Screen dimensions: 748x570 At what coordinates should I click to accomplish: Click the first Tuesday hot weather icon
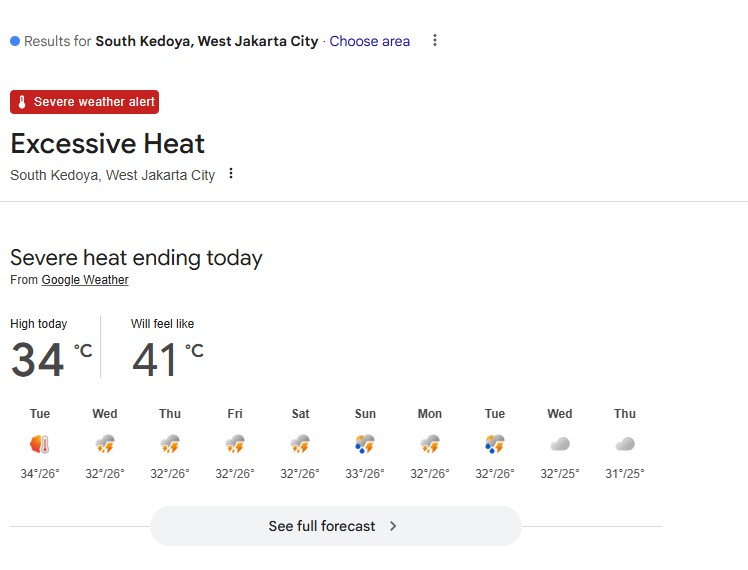point(40,444)
